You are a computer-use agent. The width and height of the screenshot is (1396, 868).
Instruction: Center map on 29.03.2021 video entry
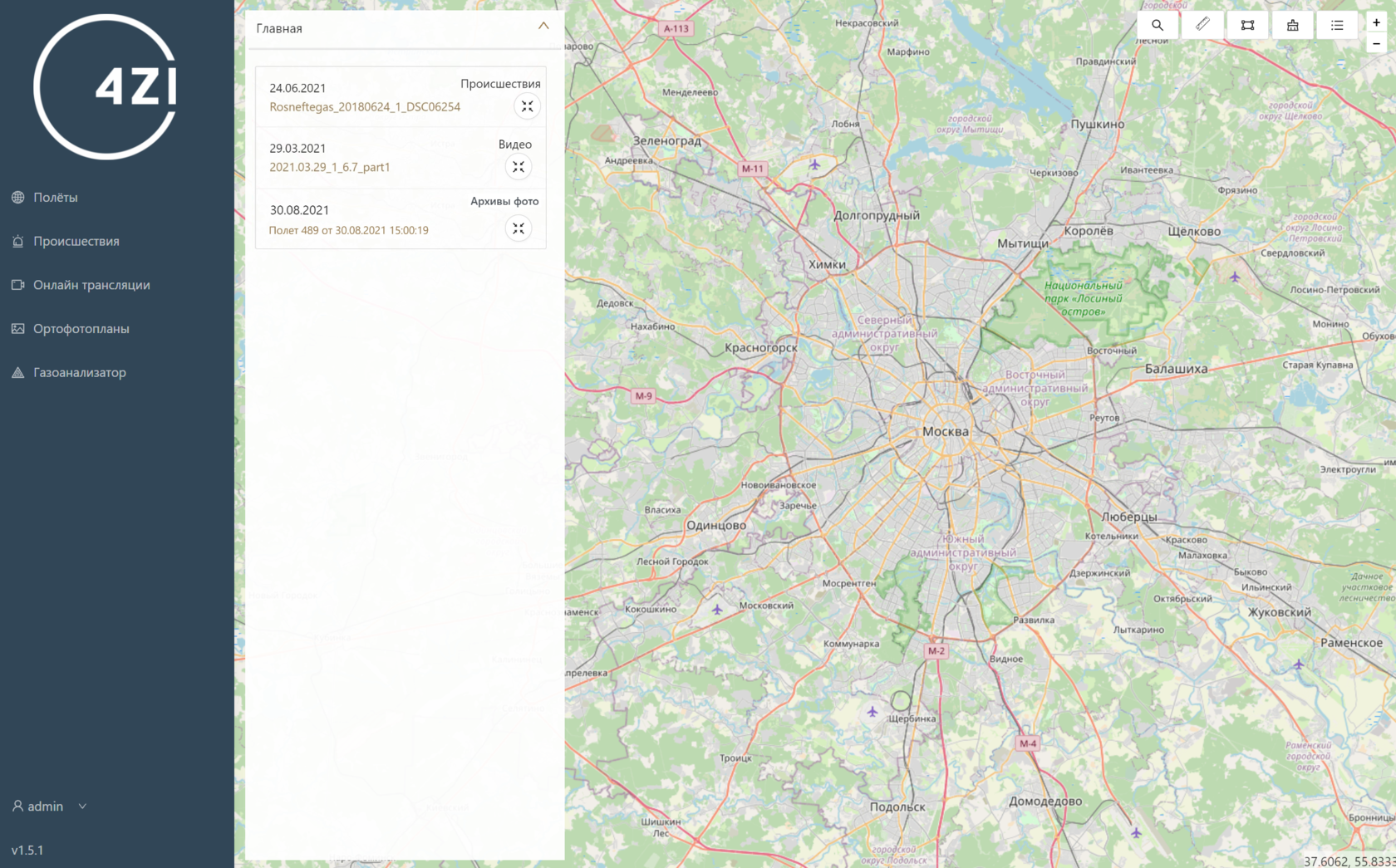(x=519, y=167)
